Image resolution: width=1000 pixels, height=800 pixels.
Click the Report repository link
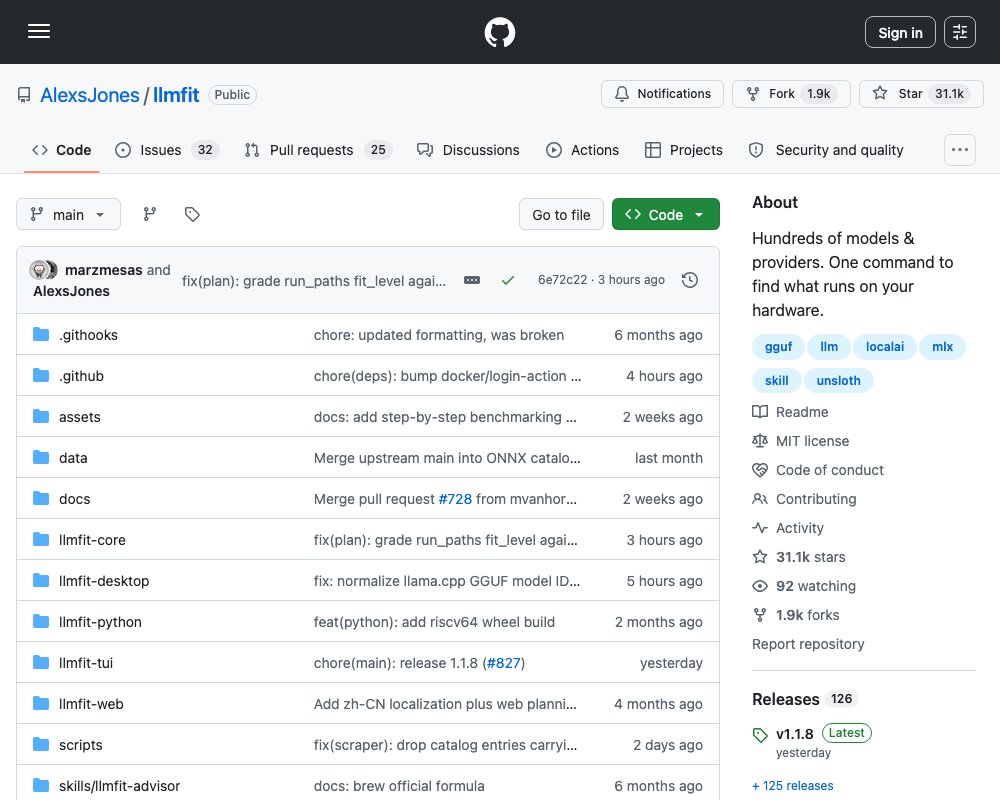(808, 644)
